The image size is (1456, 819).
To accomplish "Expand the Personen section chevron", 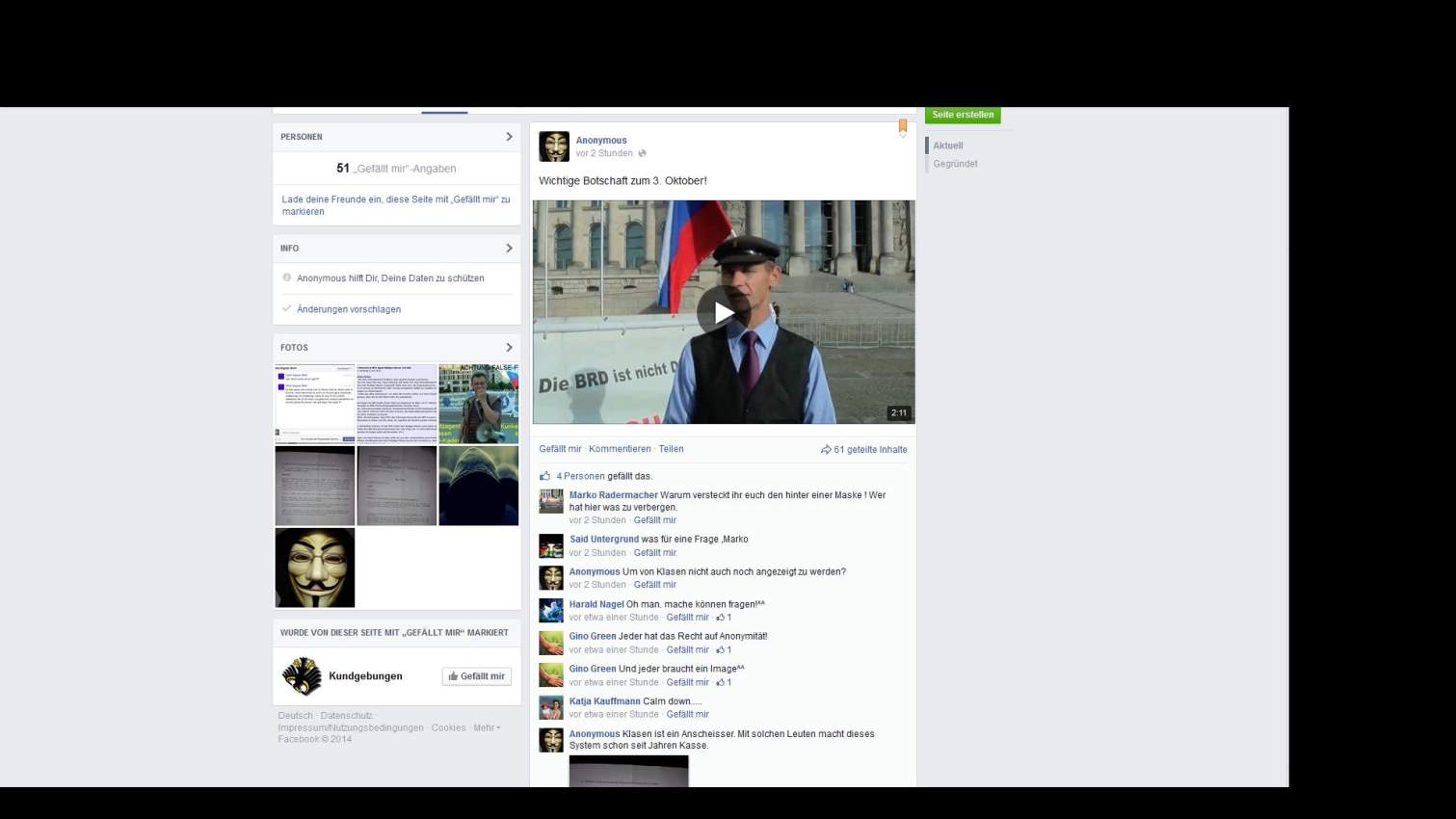I will [x=509, y=137].
